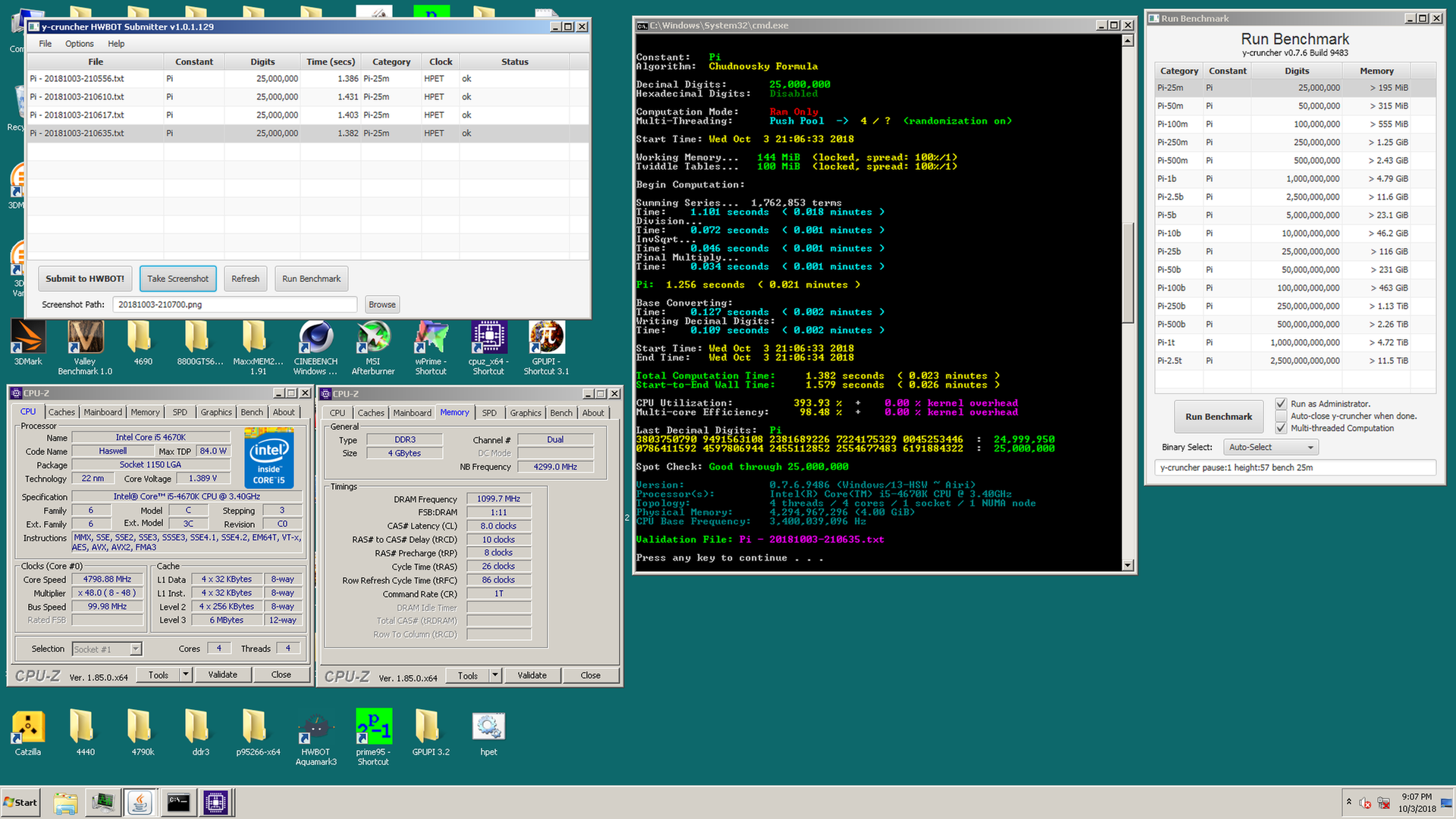Click cmd.exe scrollbar down arrow
Screen dimensions: 1456x819
[x=1128, y=565]
